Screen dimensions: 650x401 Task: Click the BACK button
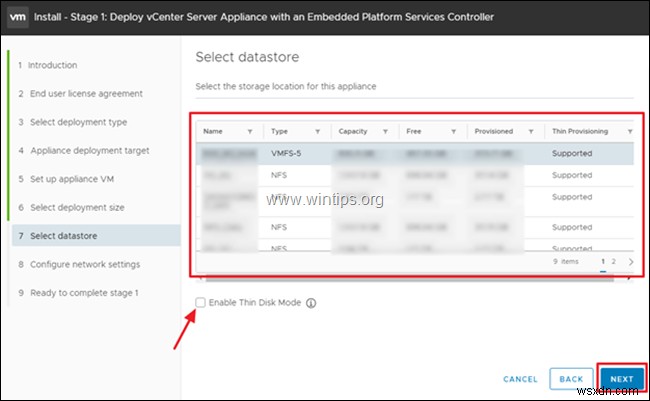pyautogui.click(x=571, y=379)
